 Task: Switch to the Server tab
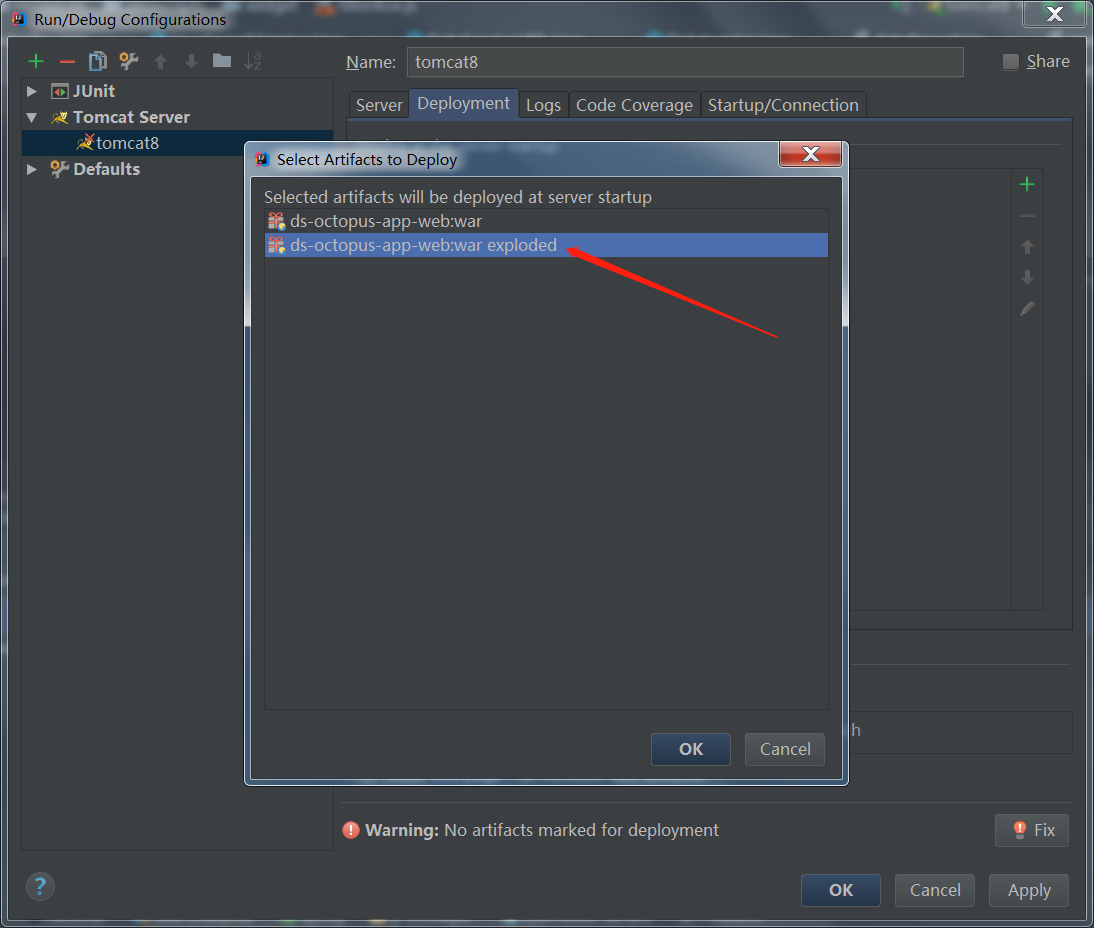click(x=379, y=105)
